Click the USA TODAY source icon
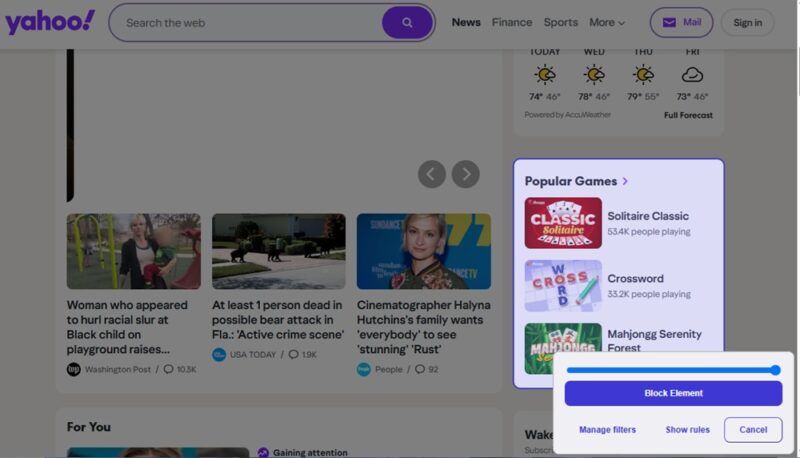Image resolution: width=800 pixels, height=458 pixels. [219, 354]
